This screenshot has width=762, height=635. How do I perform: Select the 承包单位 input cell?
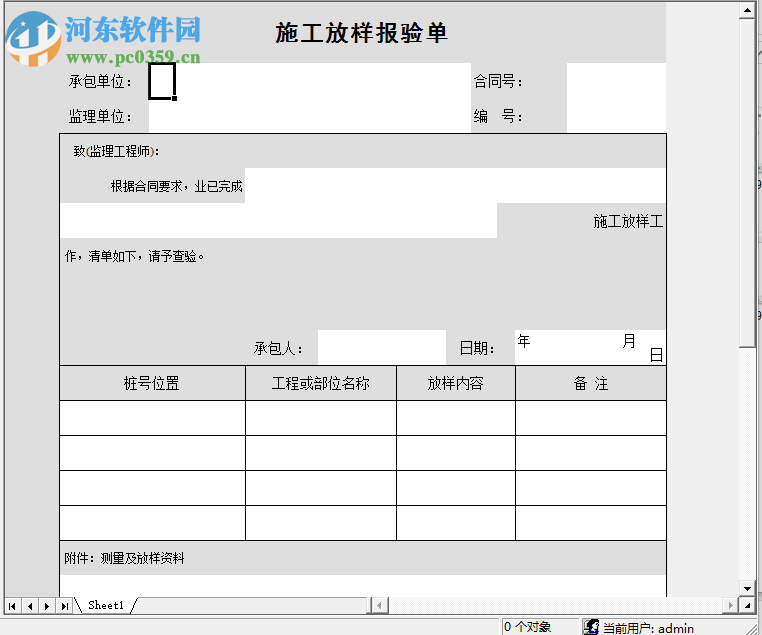310,81
